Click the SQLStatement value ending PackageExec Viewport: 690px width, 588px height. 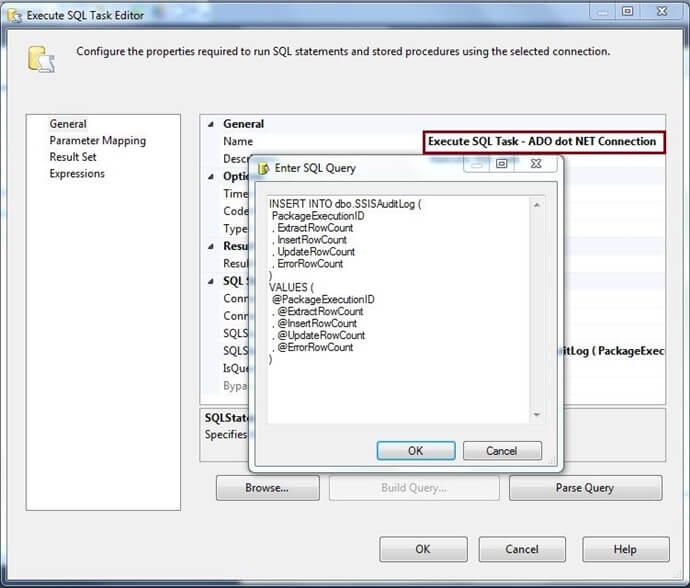tap(614, 351)
